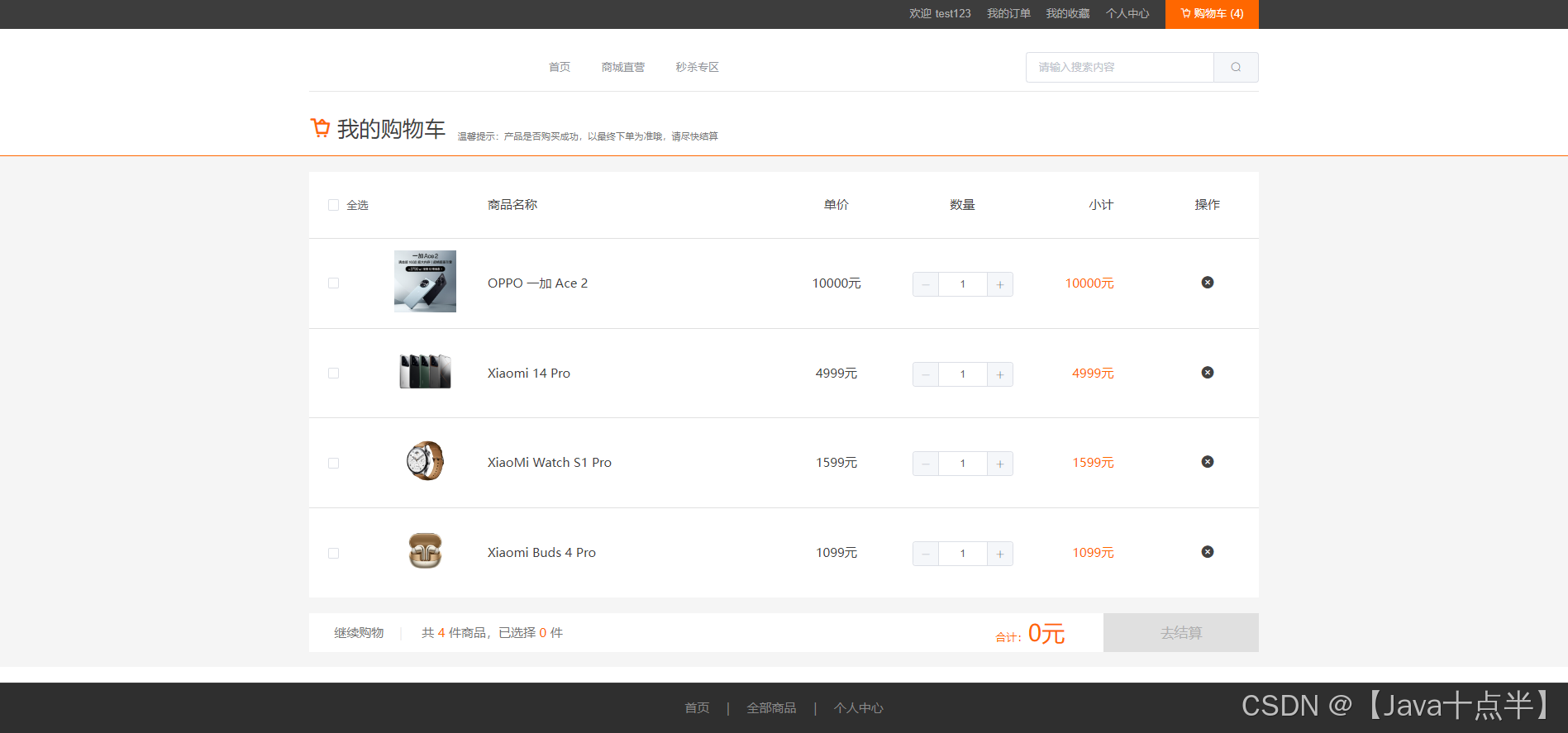Decrease OPPO 一加 Ace 2 quantity
The image size is (1568, 733).
926,284
